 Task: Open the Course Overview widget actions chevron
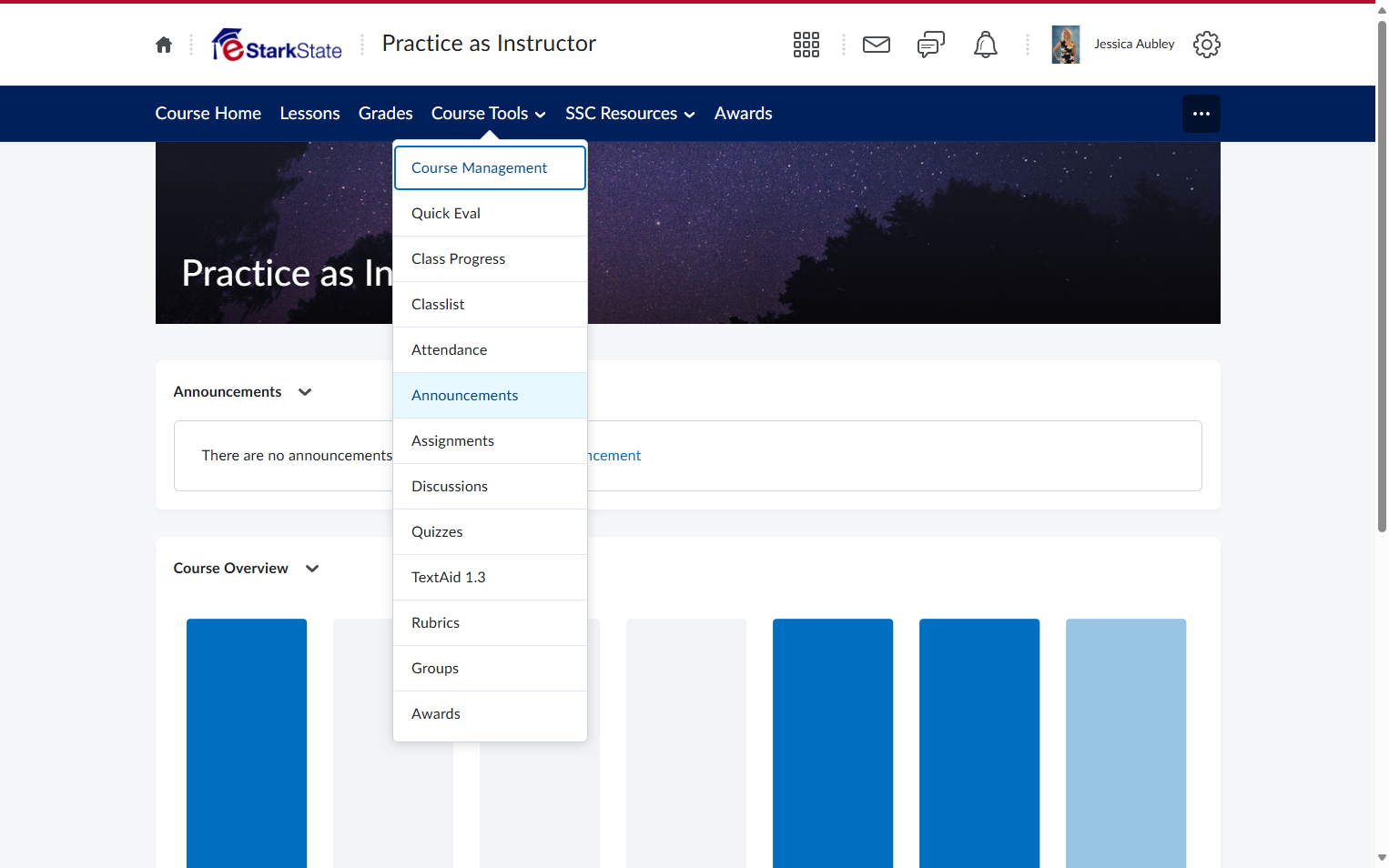(312, 569)
